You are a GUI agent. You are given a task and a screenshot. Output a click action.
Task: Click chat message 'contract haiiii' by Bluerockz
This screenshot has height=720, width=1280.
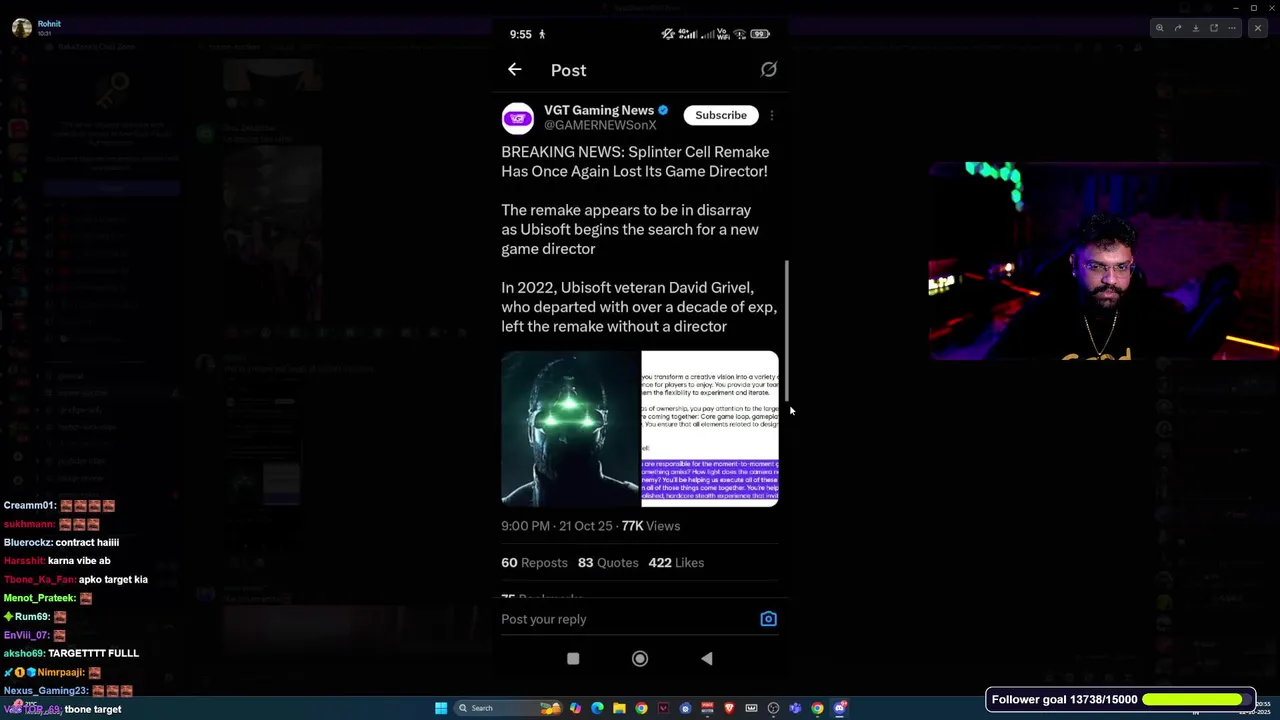87,542
